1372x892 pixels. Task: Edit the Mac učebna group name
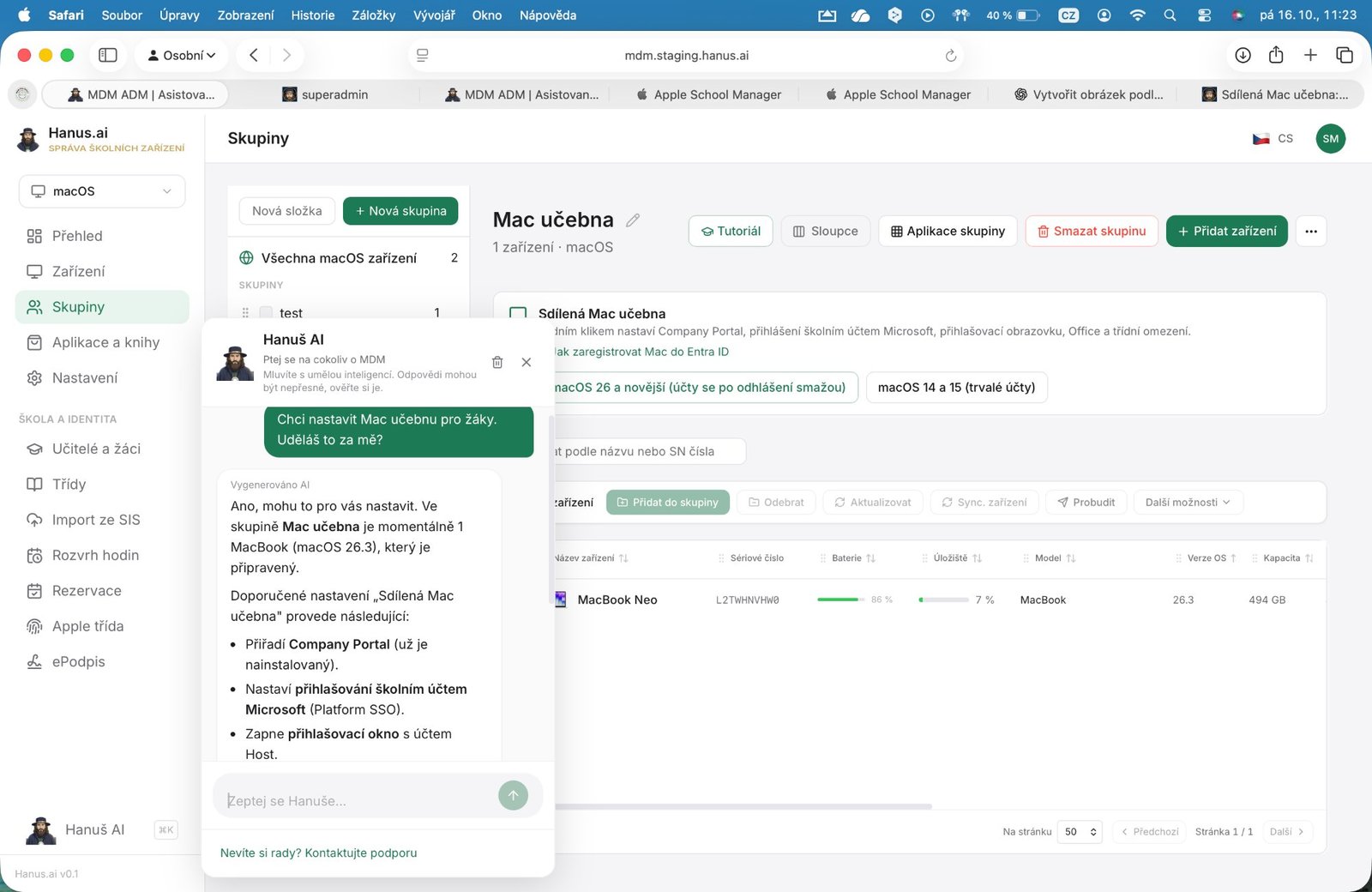633,220
